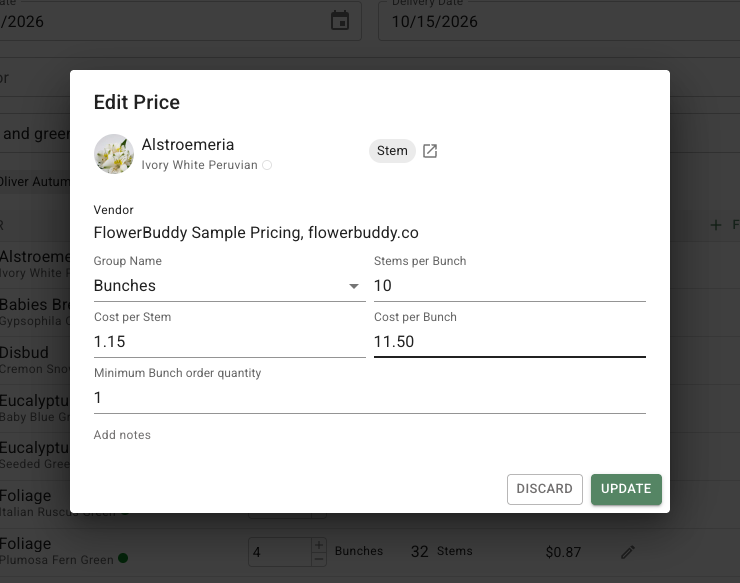Viewport: 740px width, 583px height.
Task: Click the 32 Stems text in Plumosa row
Action: (x=441, y=551)
